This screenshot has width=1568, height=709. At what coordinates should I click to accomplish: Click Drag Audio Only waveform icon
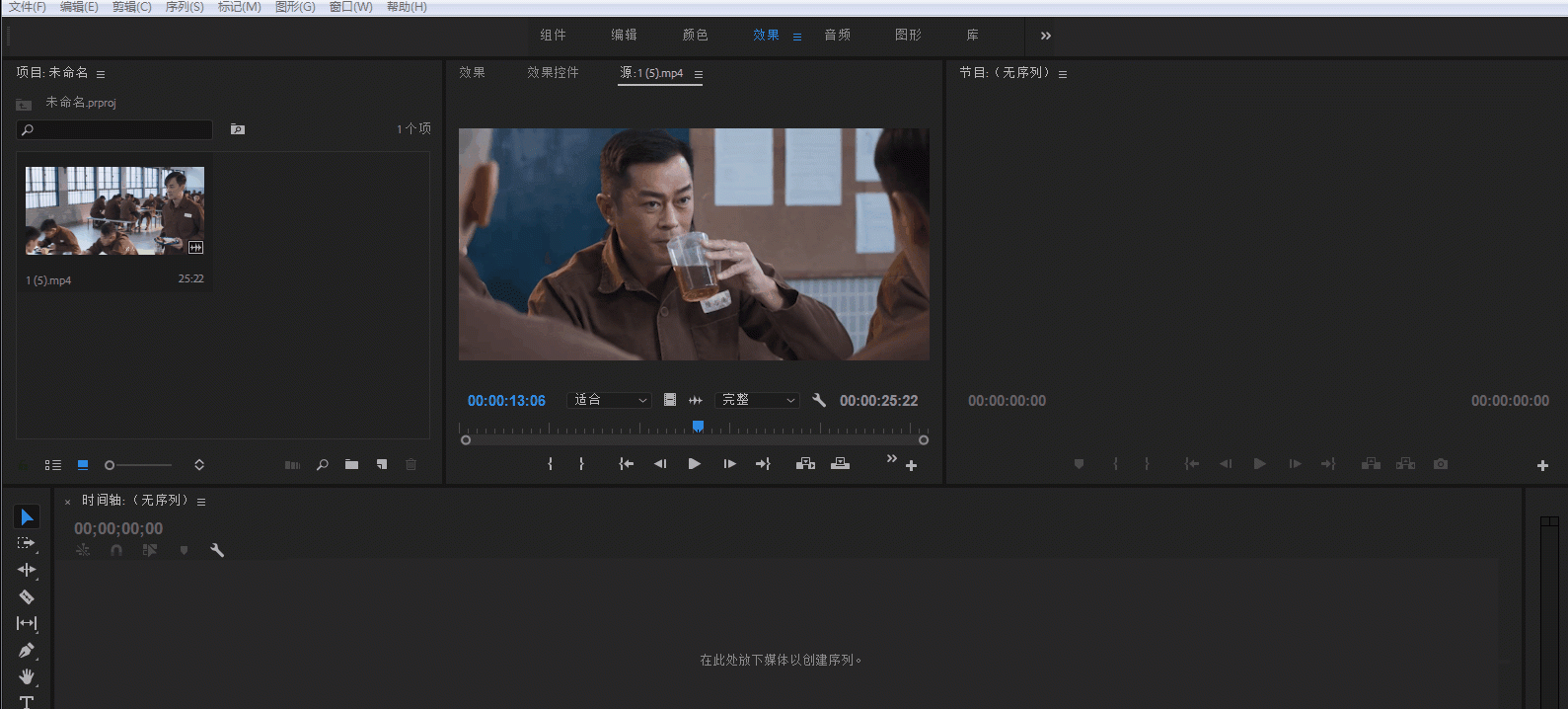tap(696, 400)
